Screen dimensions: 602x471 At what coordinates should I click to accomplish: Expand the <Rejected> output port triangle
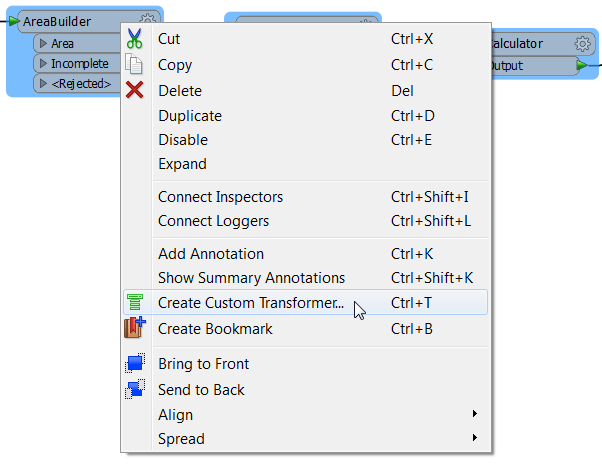coord(43,83)
